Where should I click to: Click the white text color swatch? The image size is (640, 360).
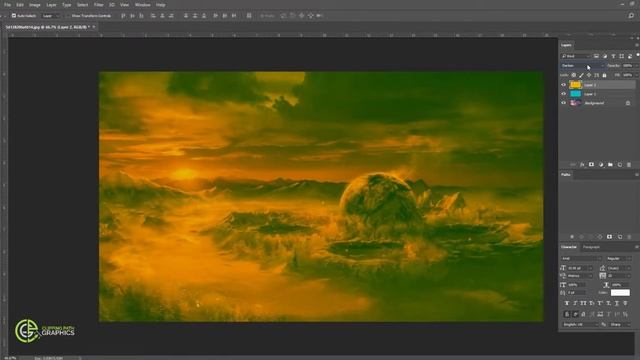pos(620,293)
